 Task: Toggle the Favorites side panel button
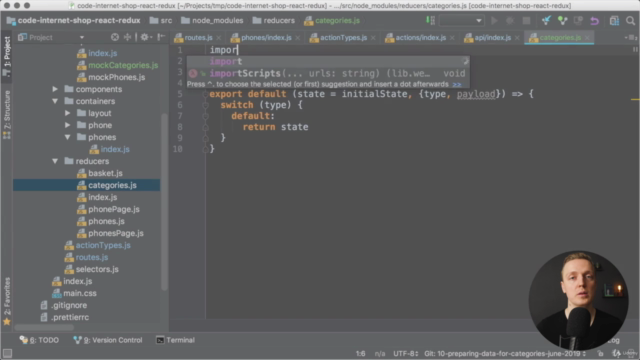(7, 301)
